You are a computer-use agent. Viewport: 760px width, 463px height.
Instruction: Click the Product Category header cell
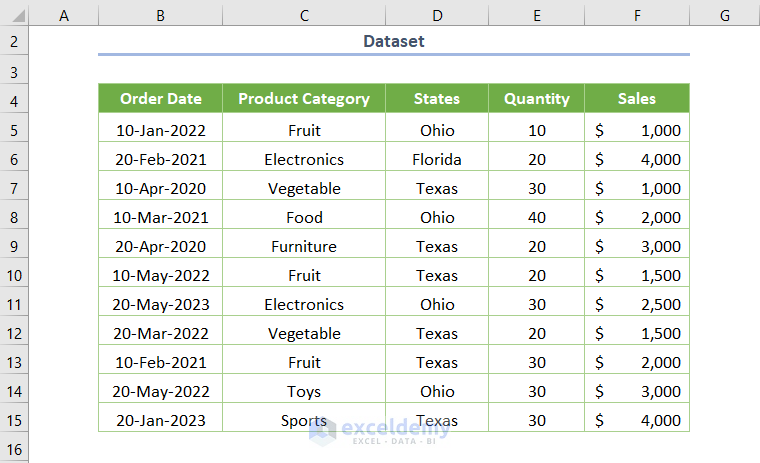(x=304, y=99)
